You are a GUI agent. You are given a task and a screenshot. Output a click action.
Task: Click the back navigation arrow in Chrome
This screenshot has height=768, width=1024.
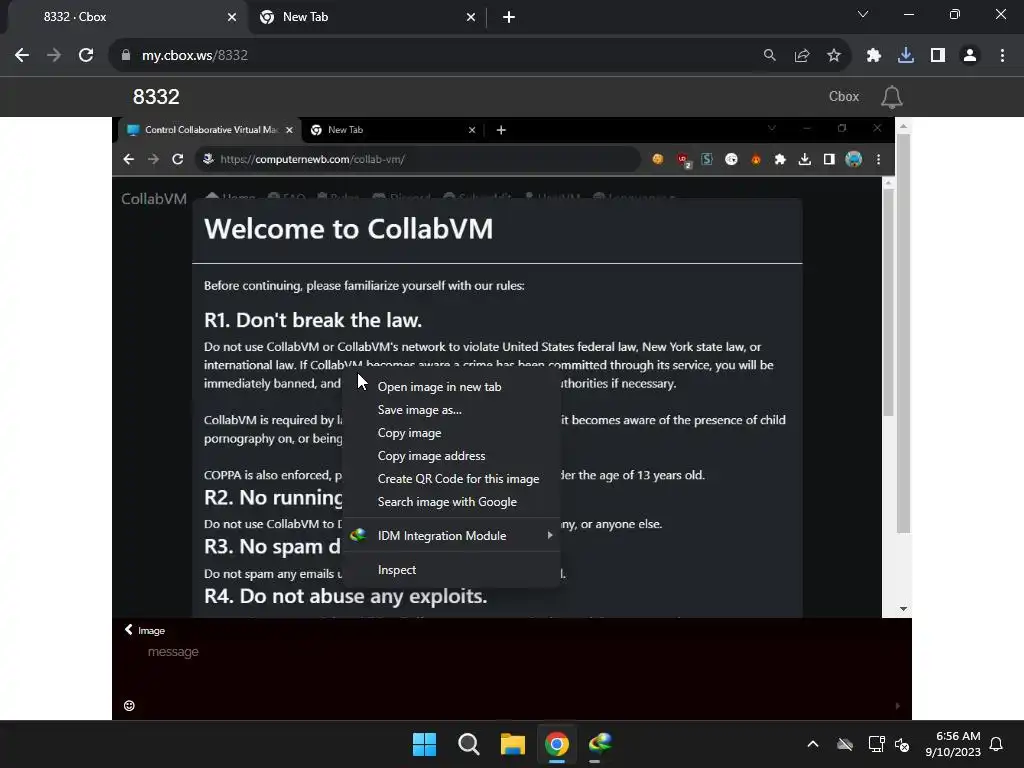click(22, 56)
